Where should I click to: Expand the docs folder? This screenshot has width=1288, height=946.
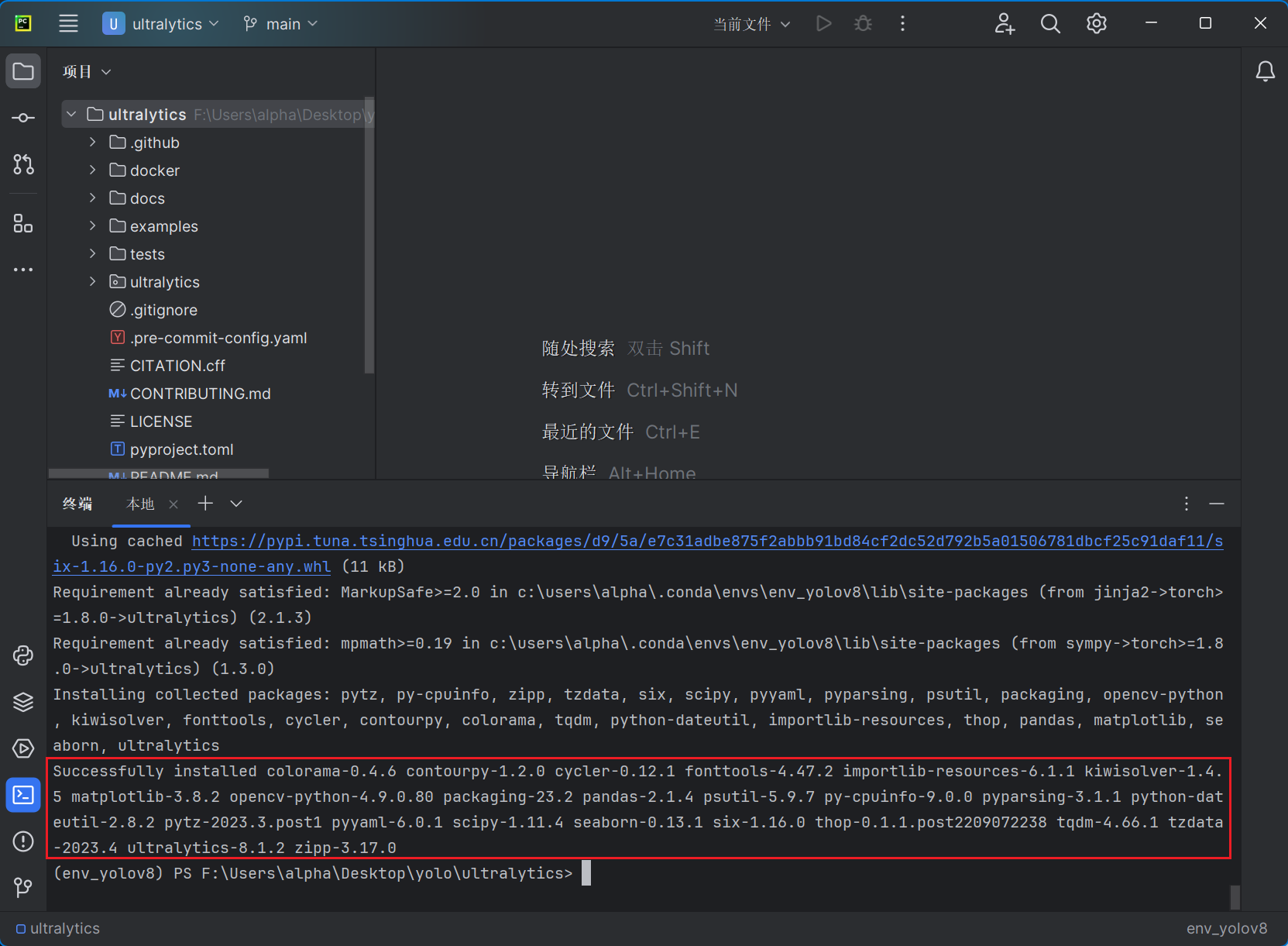point(92,198)
